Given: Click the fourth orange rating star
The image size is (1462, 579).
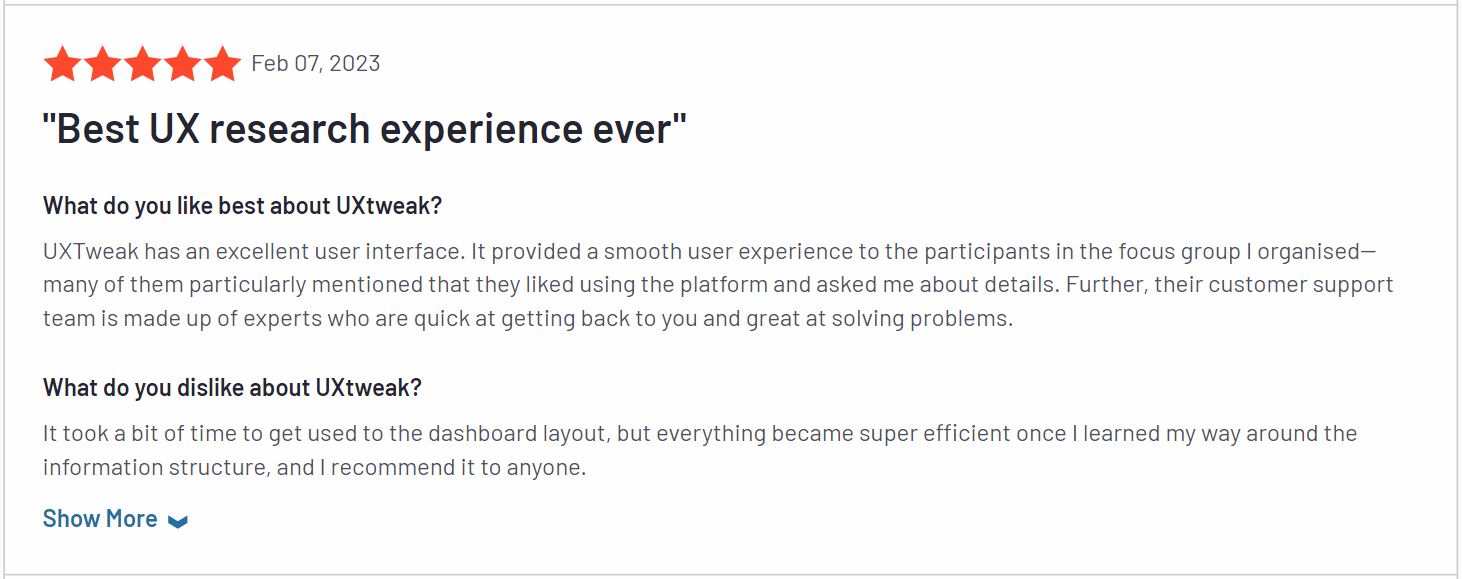Looking at the screenshot, I should pyautogui.click(x=183, y=64).
